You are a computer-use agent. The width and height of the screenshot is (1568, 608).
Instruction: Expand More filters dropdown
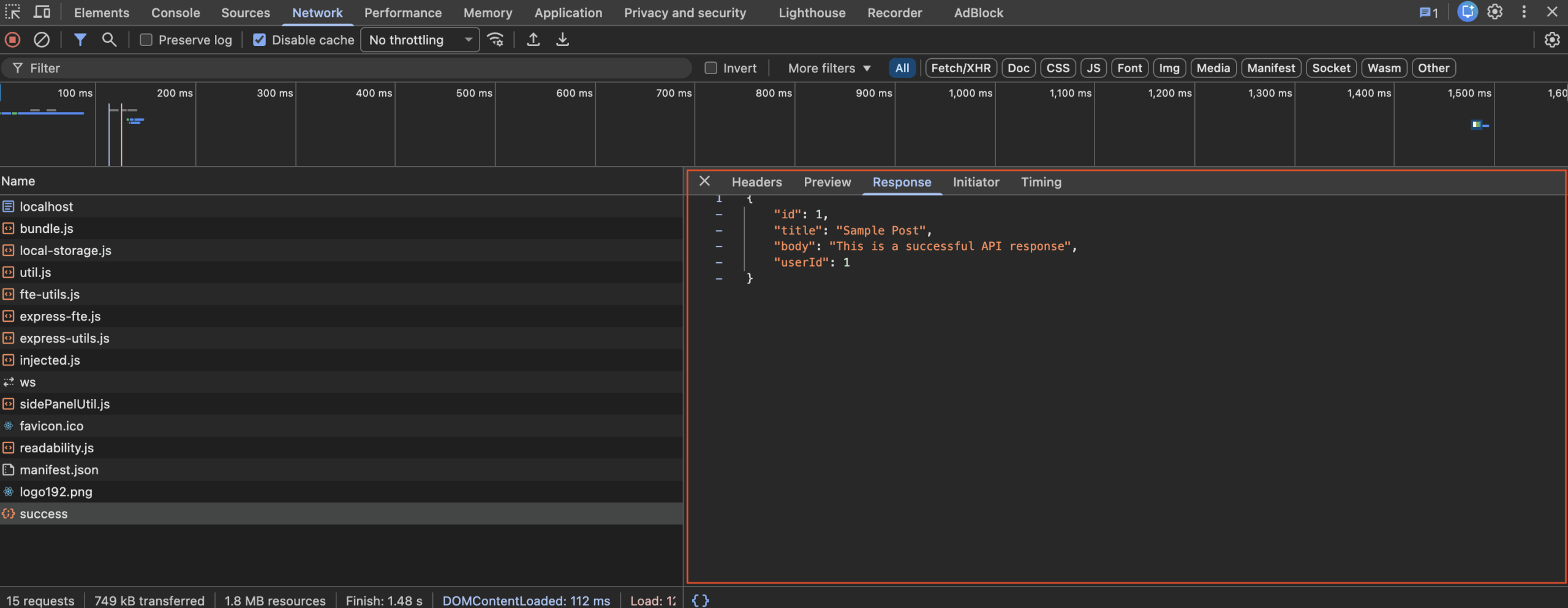tap(829, 68)
